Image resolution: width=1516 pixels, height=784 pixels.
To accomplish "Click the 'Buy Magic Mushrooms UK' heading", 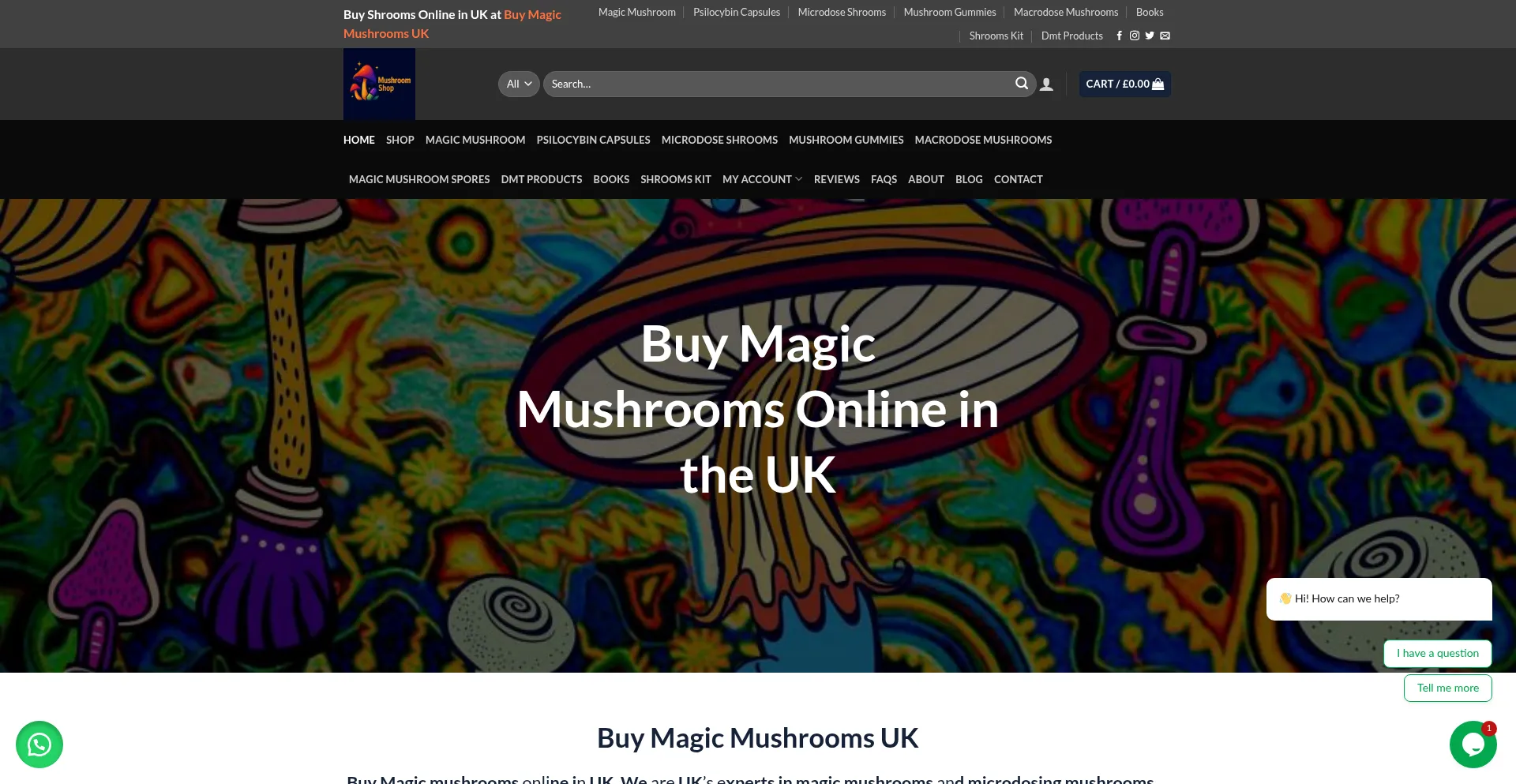I will pyautogui.click(x=758, y=738).
